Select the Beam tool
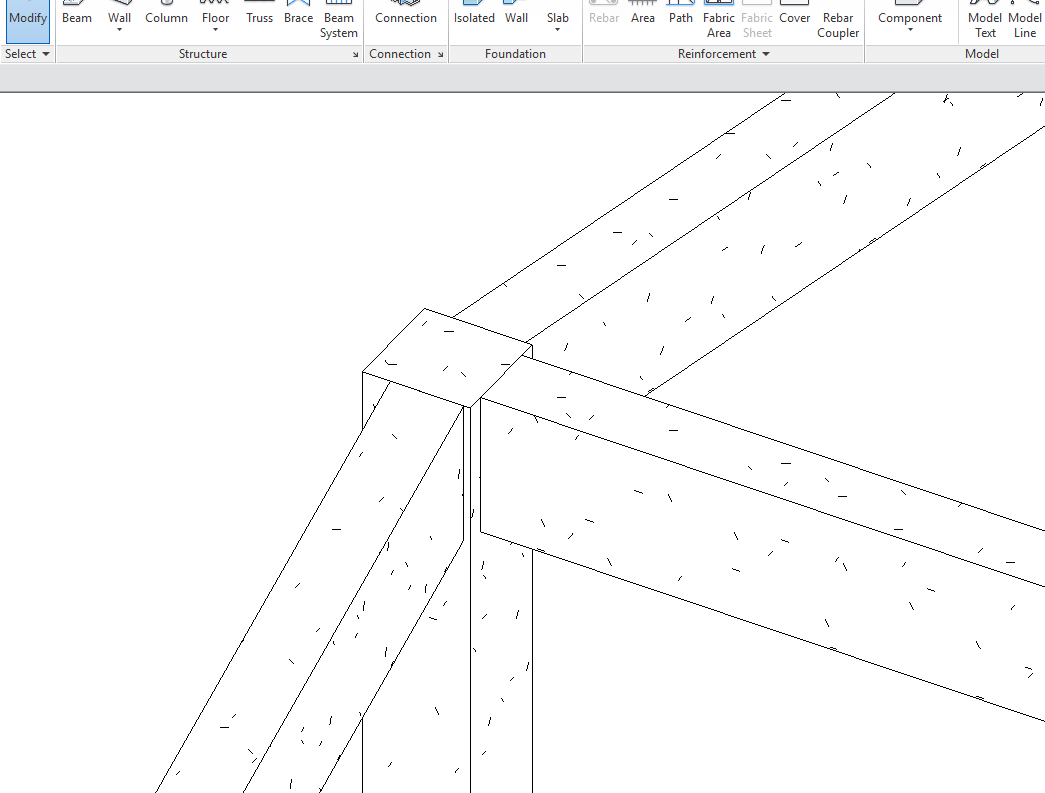The image size is (1045, 793). (x=76, y=17)
